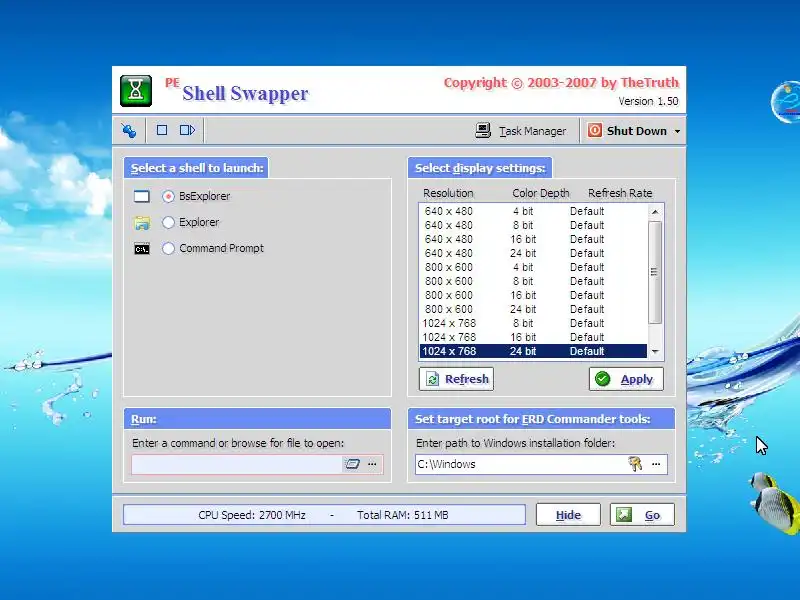Select the Explorer shell radio button
Screen dimensions: 800x600
tap(168, 222)
